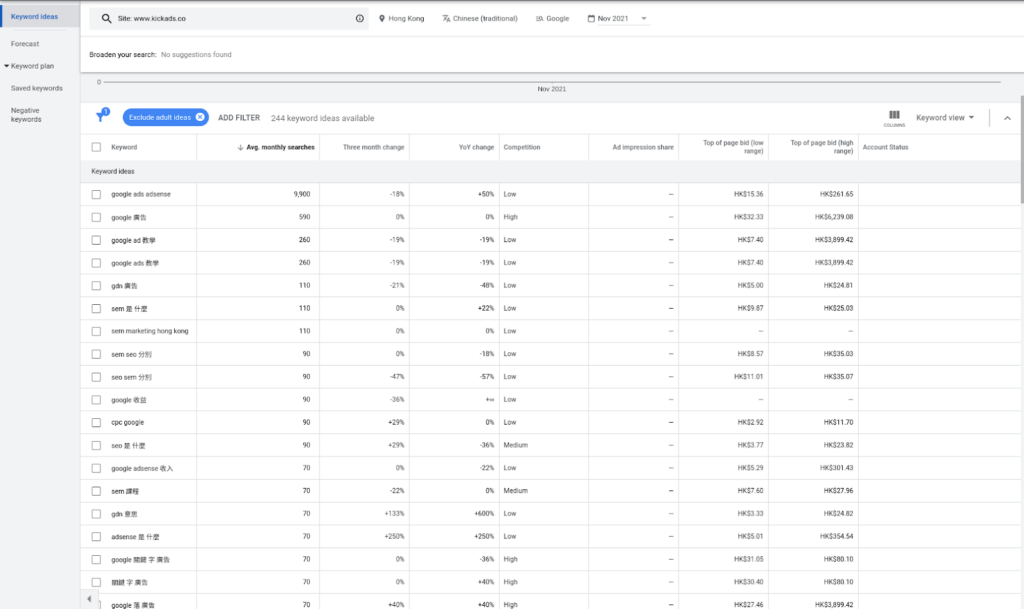Change the Chinese (traditional) language setting
Screen dimensions: 1024x609
[x=480, y=18]
